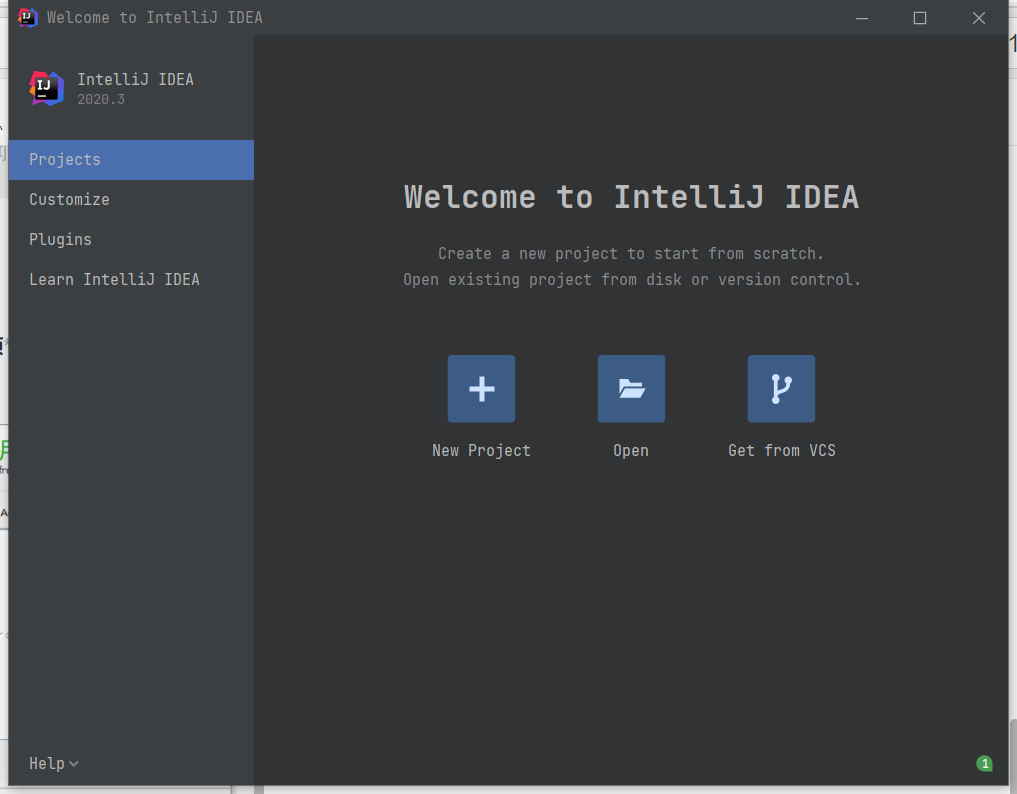Click the IntelliJ IDEA name in sidebar
Image resolution: width=1017 pixels, height=794 pixels.
pos(136,79)
